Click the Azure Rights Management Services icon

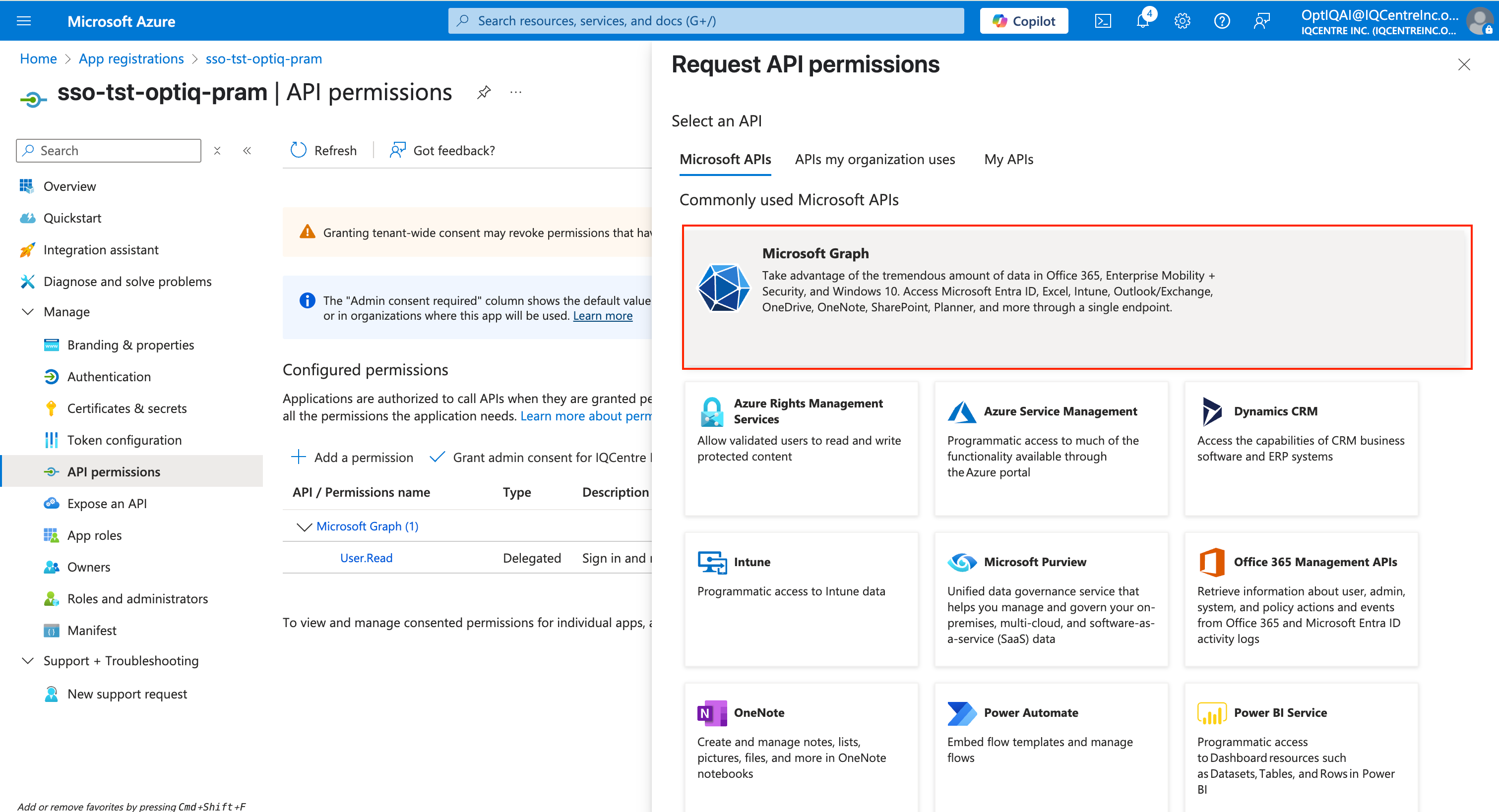[x=712, y=411]
